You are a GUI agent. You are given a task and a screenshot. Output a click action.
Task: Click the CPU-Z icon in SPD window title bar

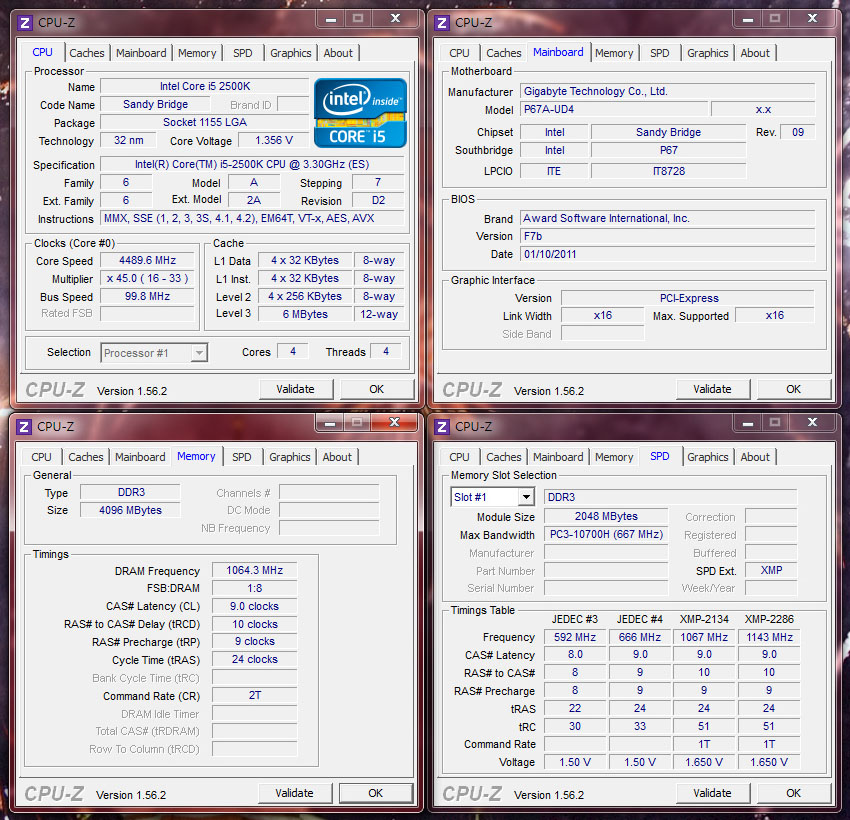pos(442,427)
